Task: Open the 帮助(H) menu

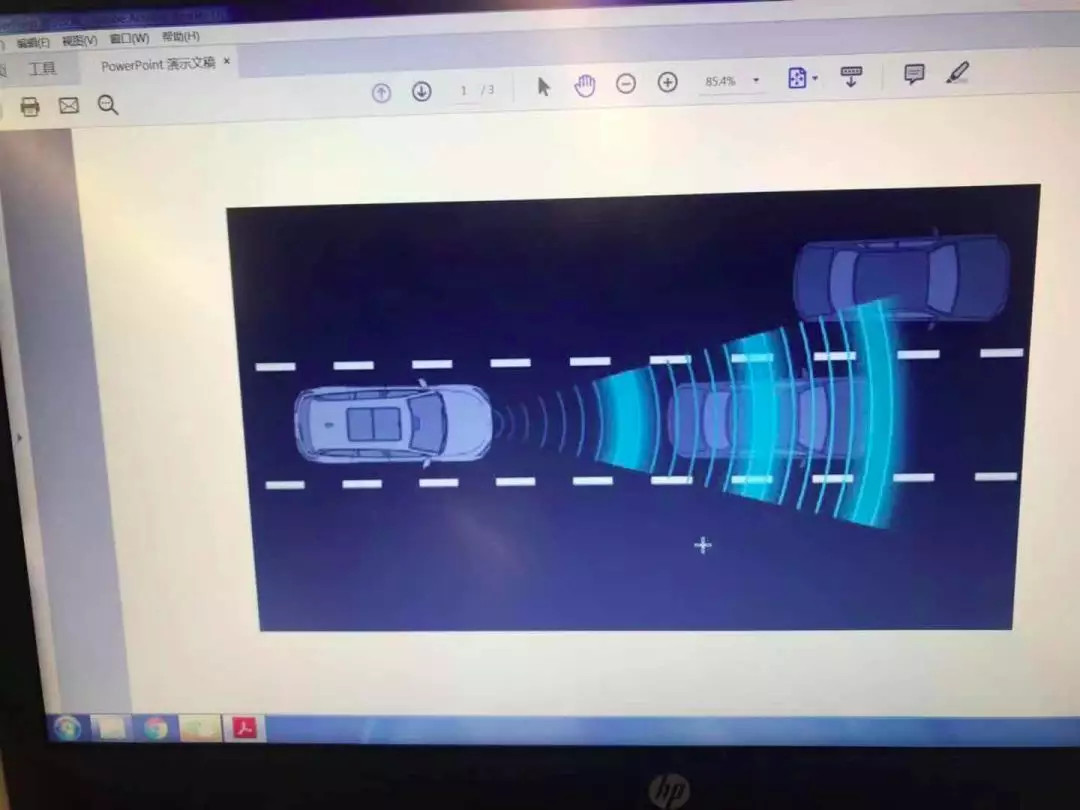Action: coord(180,36)
